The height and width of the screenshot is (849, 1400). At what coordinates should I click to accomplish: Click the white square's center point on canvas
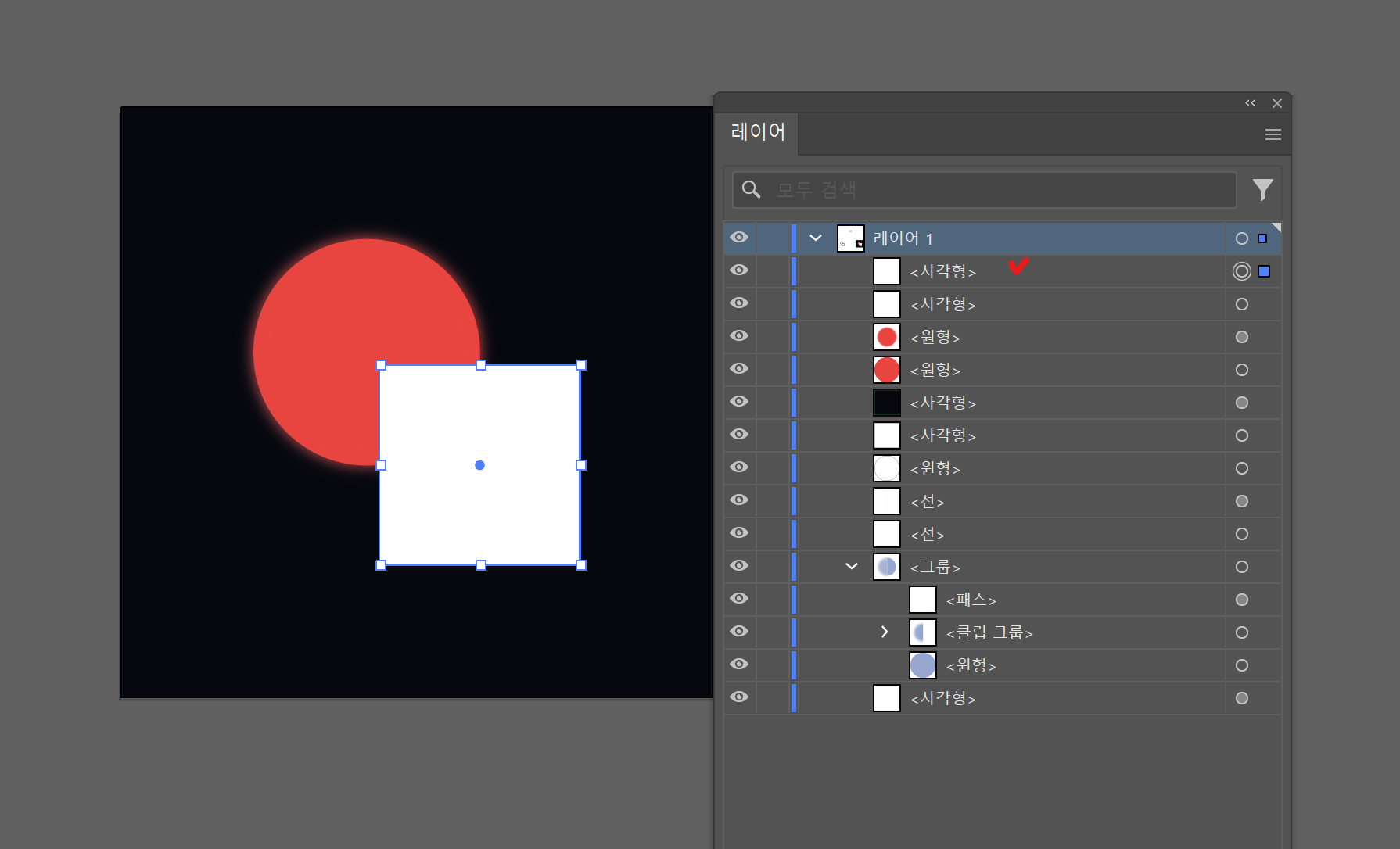pyautogui.click(x=480, y=465)
